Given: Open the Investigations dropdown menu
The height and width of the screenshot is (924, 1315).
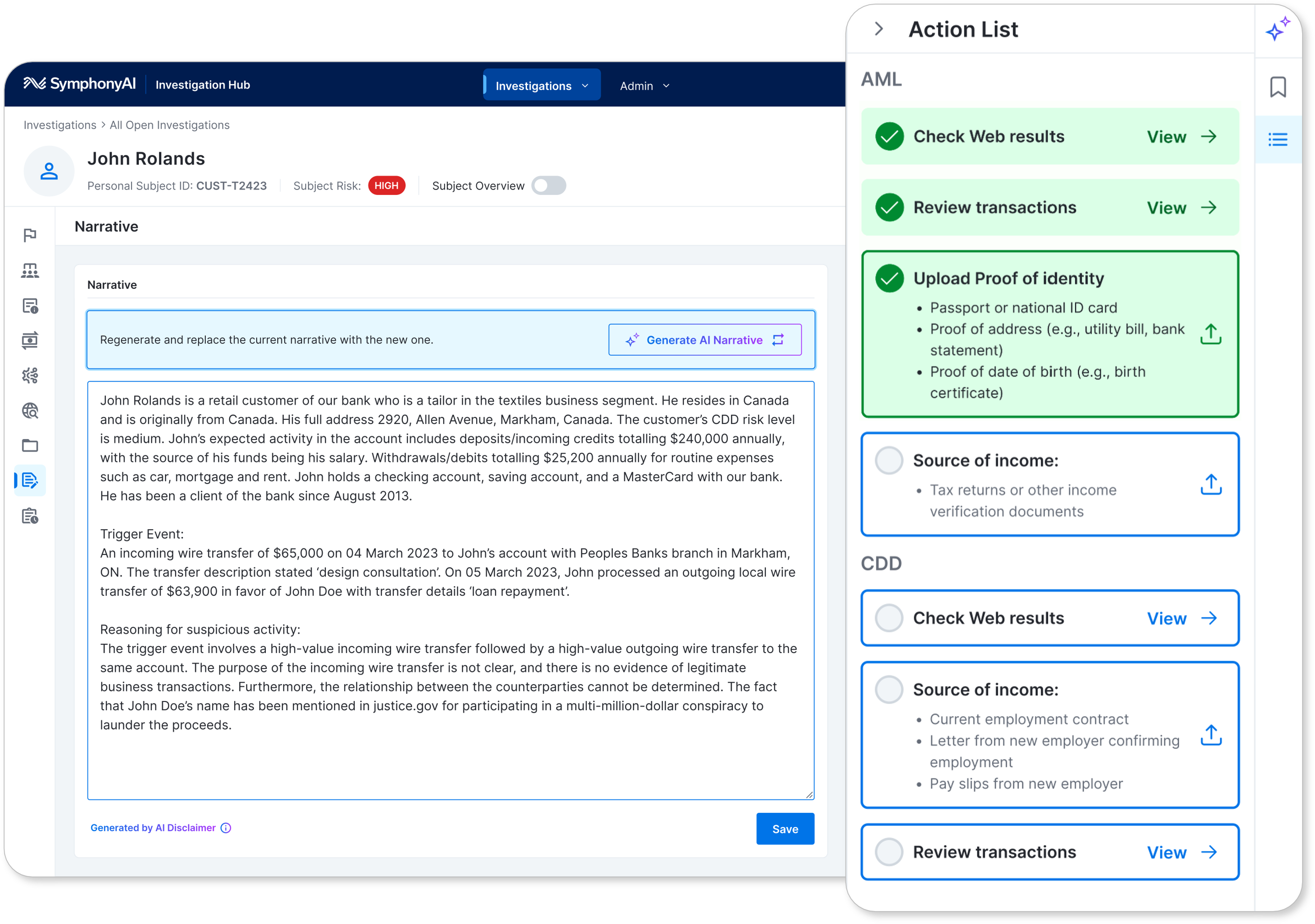Looking at the screenshot, I should pyautogui.click(x=541, y=84).
